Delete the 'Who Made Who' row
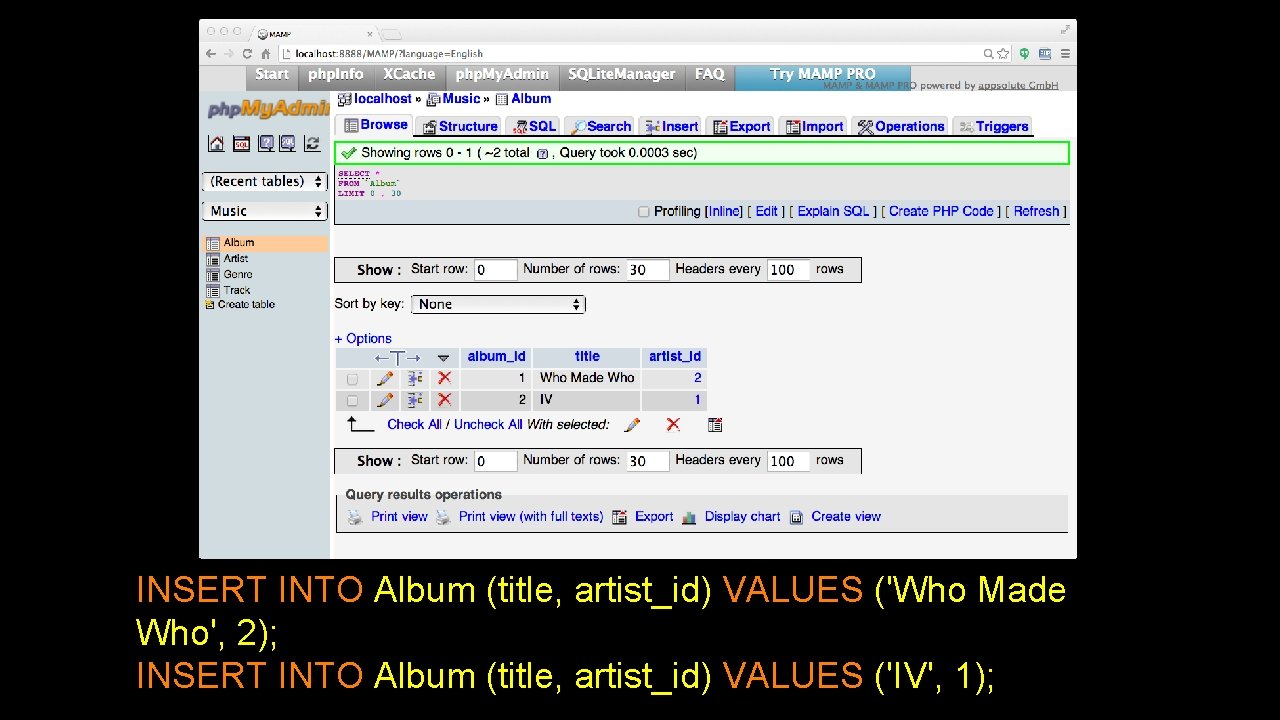Screen dimensions: 1280x720 tap(444, 378)
